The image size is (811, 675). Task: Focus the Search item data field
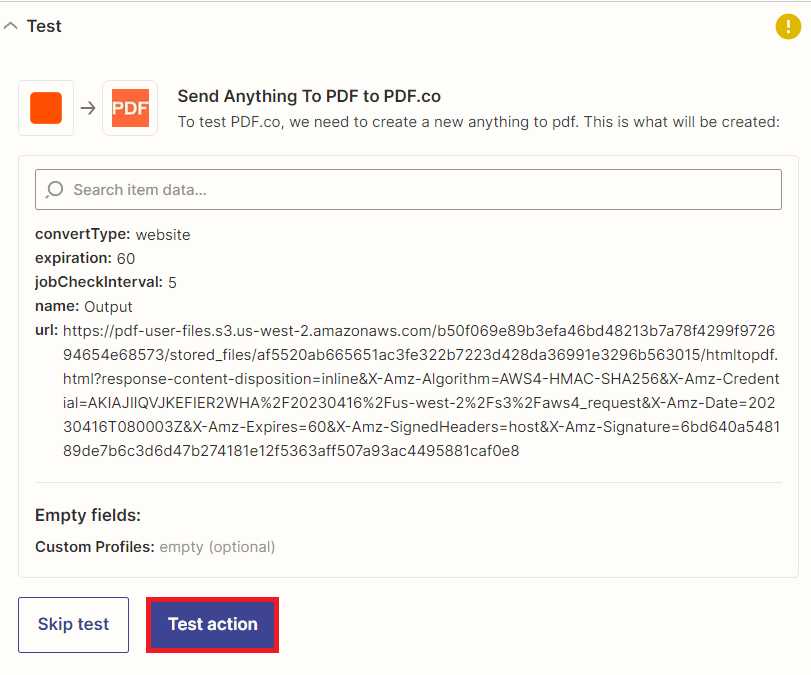tap(420, 189)
